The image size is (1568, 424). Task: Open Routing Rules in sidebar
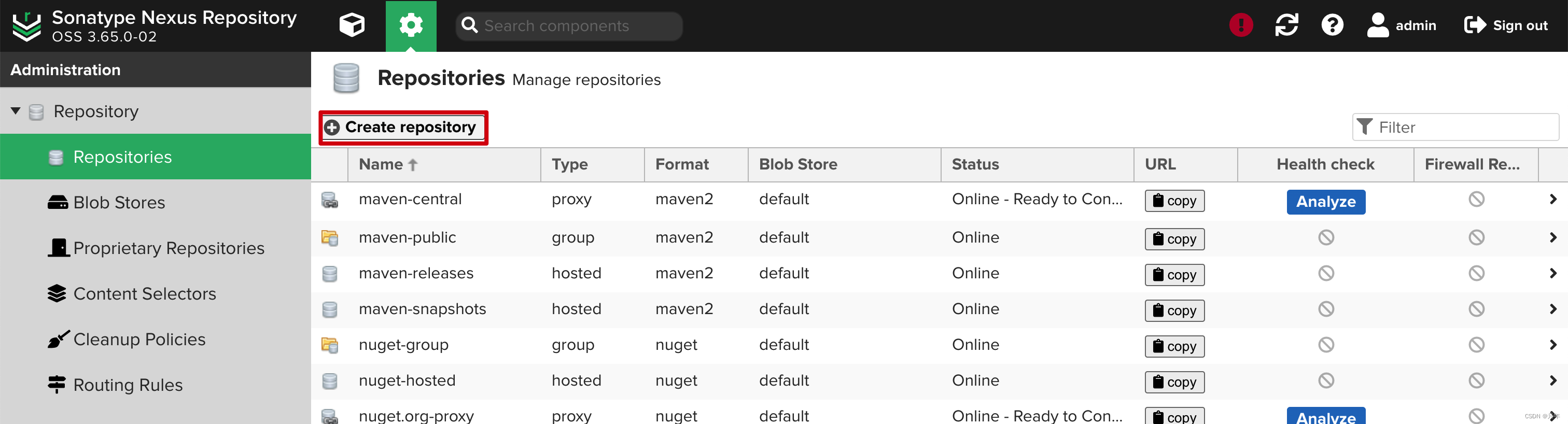coord(155,385)
